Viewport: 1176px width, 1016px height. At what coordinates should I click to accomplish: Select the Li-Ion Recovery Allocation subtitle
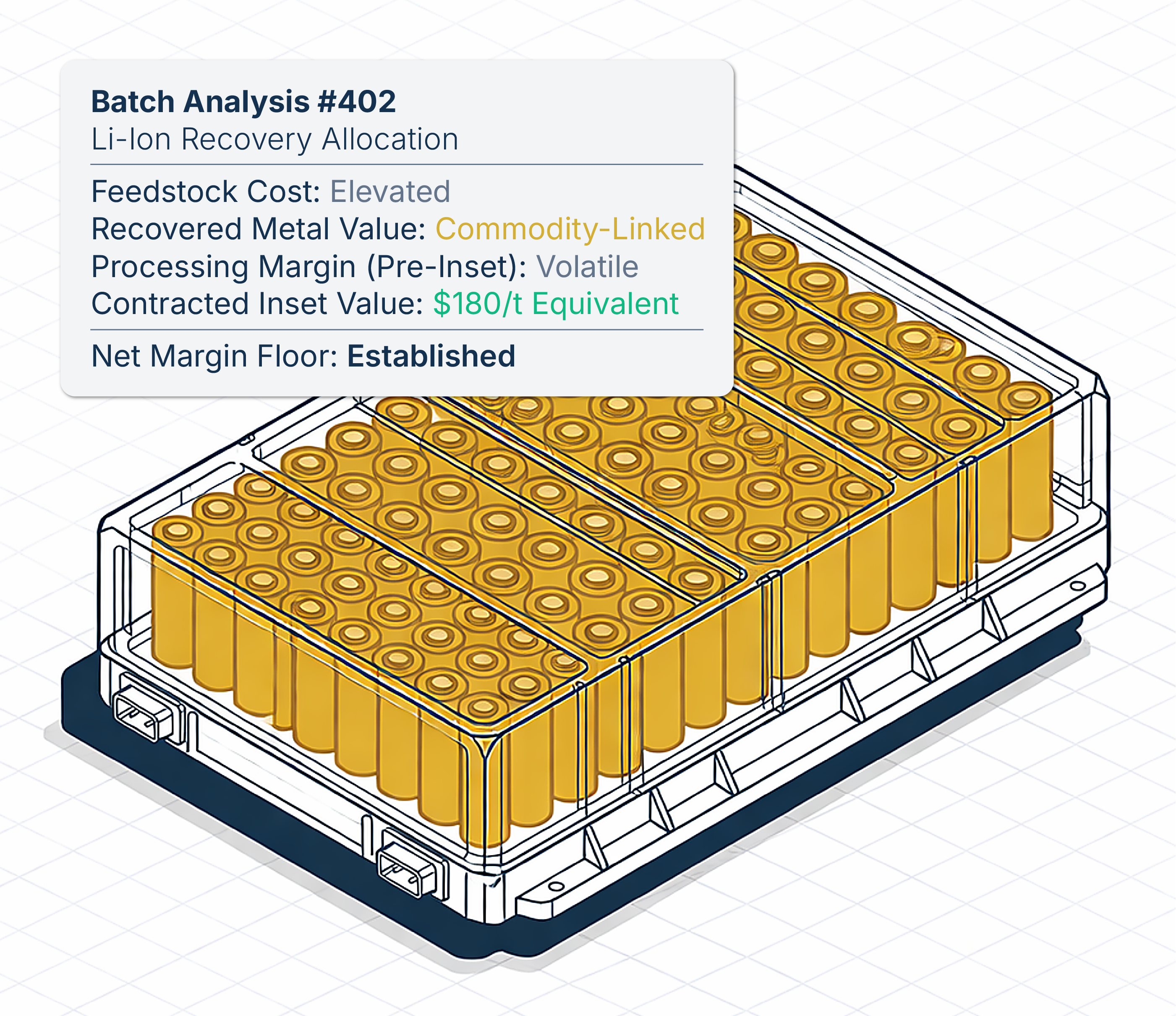275,139
